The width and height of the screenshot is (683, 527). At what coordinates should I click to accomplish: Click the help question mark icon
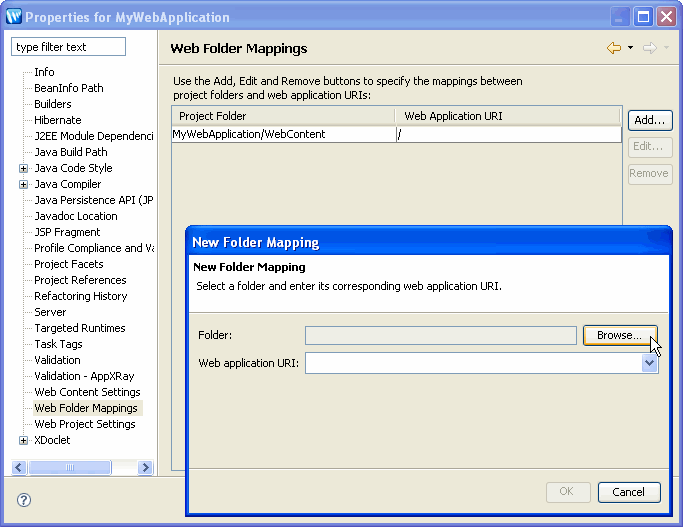coord(24,500)
